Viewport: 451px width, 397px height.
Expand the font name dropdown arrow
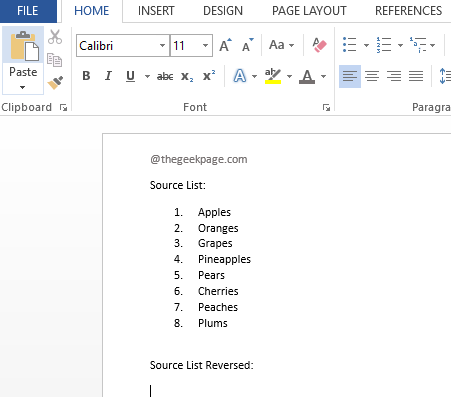tap(162, 46)
